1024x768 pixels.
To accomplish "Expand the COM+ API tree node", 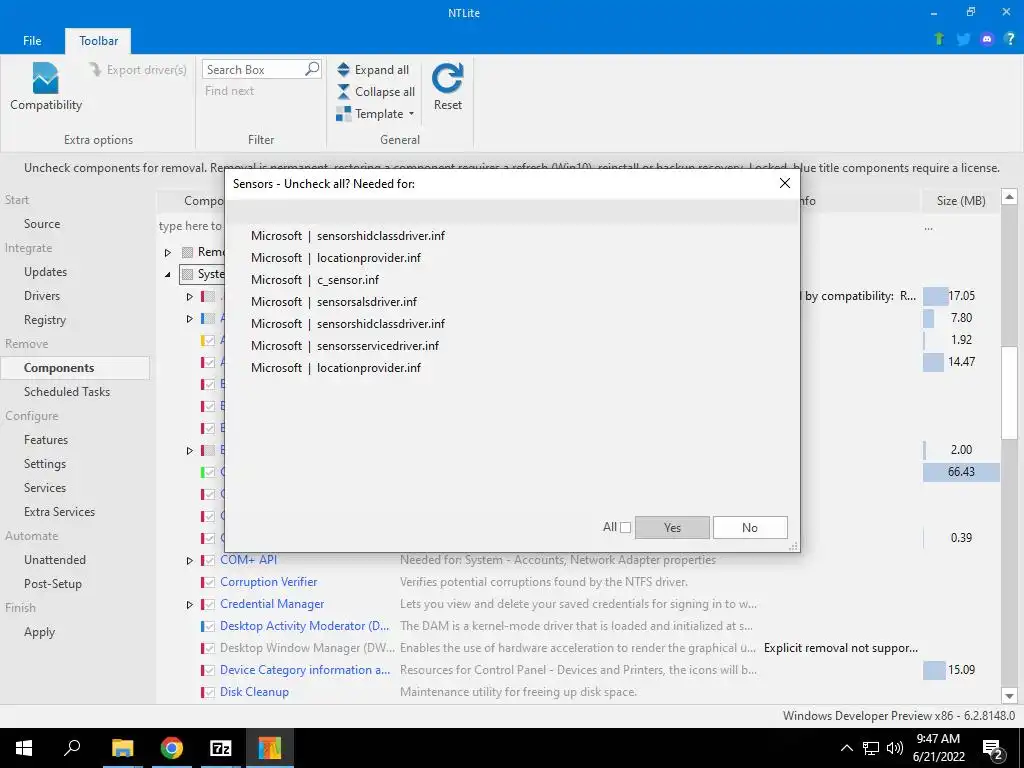I will (x=189, y=560).
